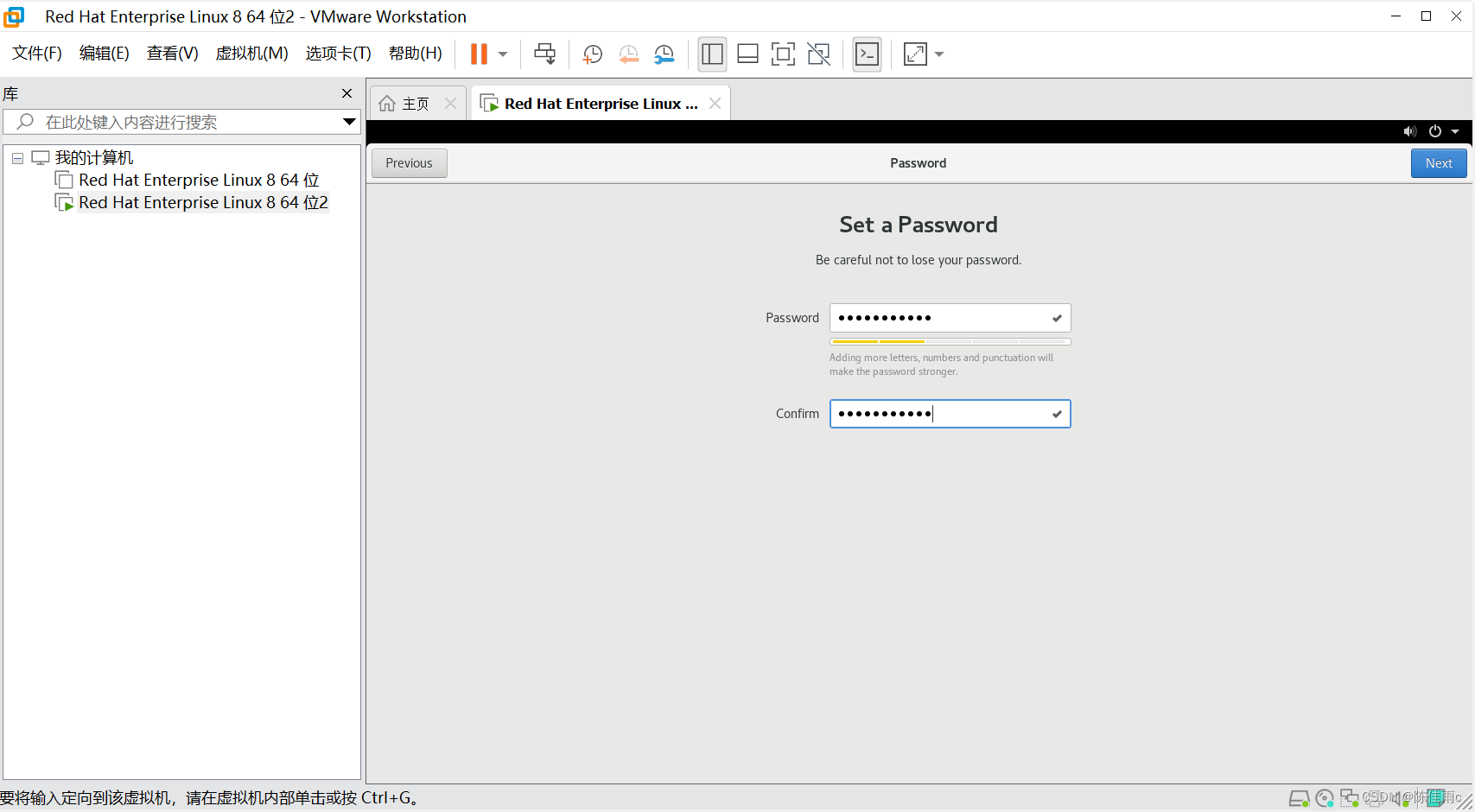The width and height of the screenshot is (1475, 812).
Task: Click the Next button
Action: 1439,163
